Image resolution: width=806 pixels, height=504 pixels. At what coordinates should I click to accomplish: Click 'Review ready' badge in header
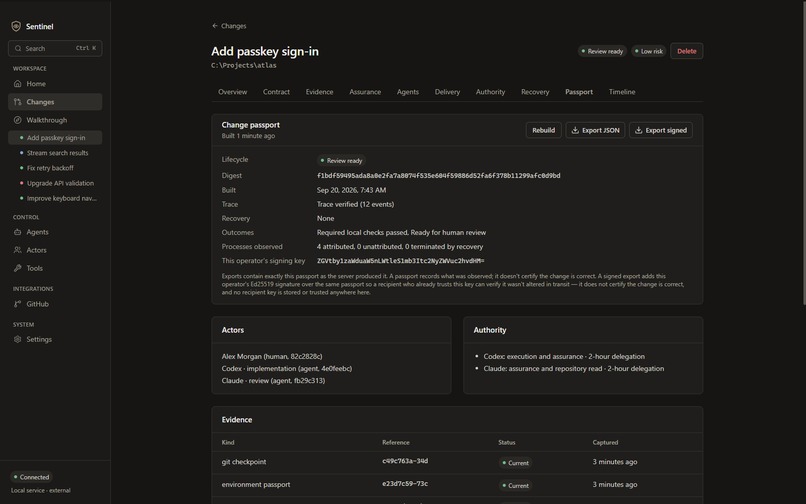602,51
